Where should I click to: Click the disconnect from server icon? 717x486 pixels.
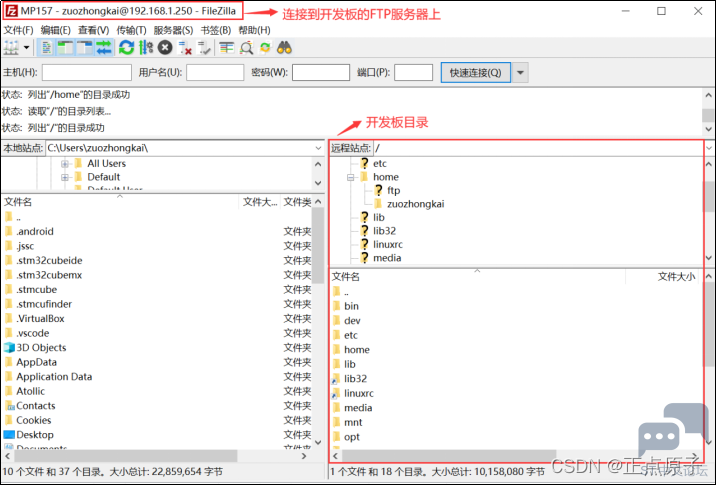tap(185, 48)
